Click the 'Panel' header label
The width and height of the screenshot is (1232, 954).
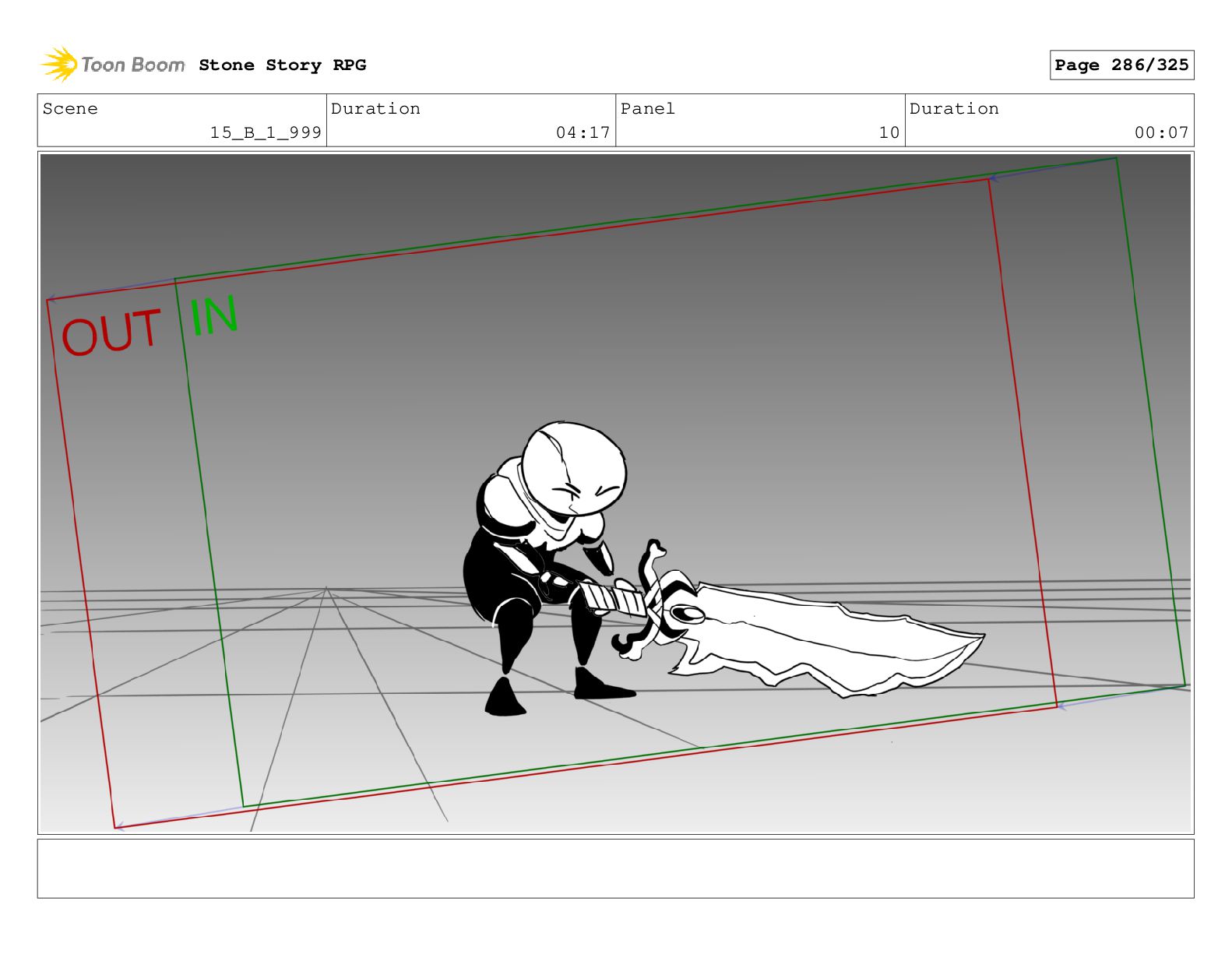click(x=648, y=109)
